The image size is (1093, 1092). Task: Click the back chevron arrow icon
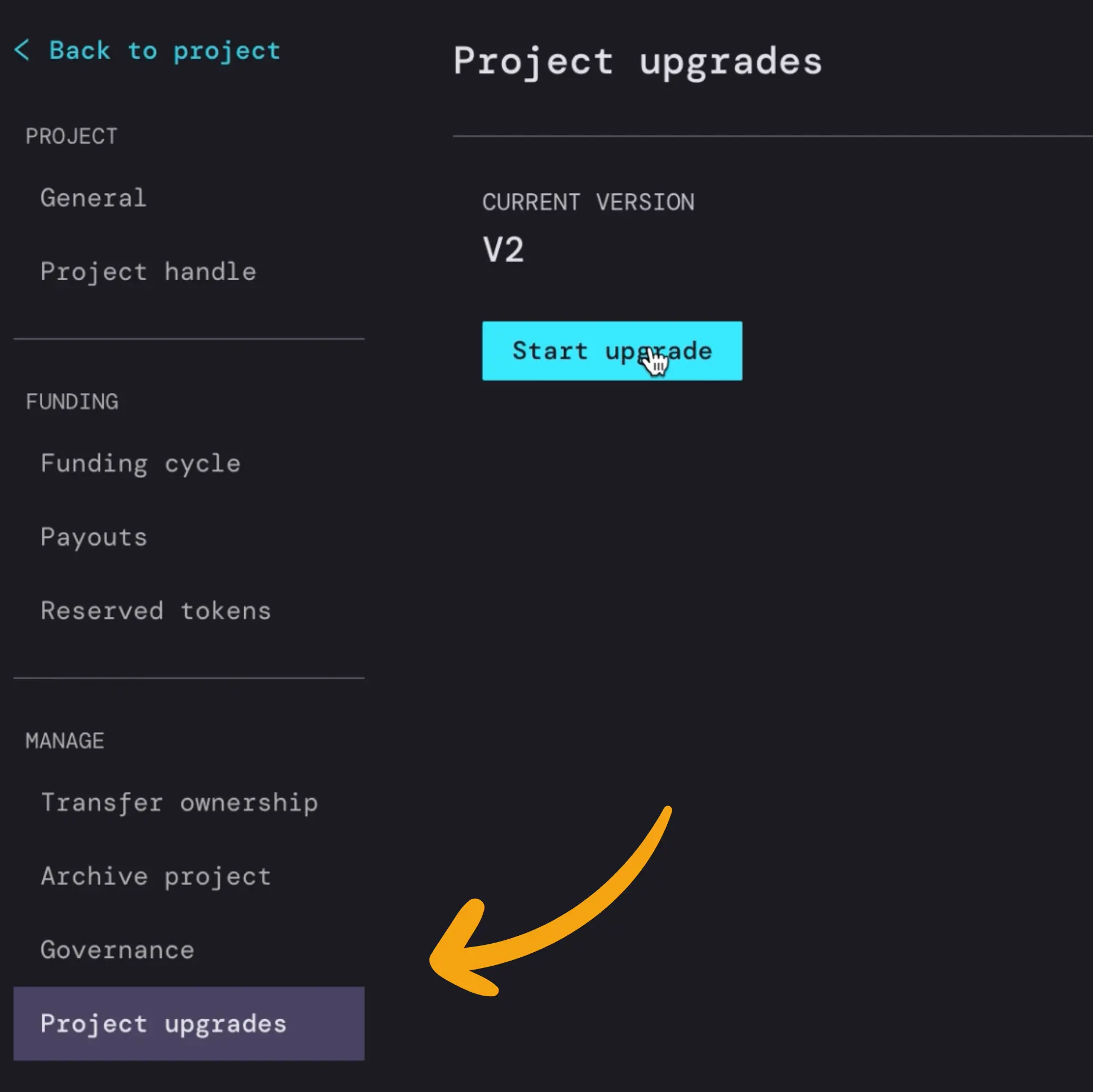(x=23, y=51)
